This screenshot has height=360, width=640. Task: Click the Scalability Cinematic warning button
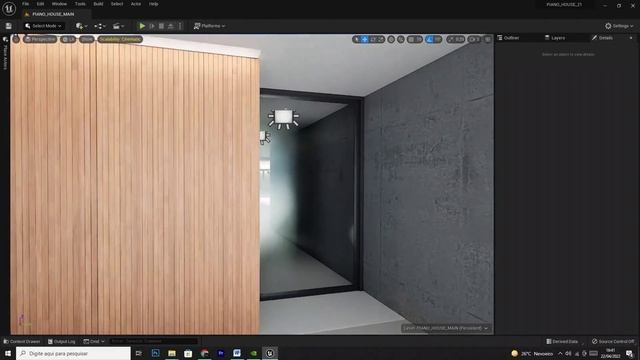pos(120,39)
